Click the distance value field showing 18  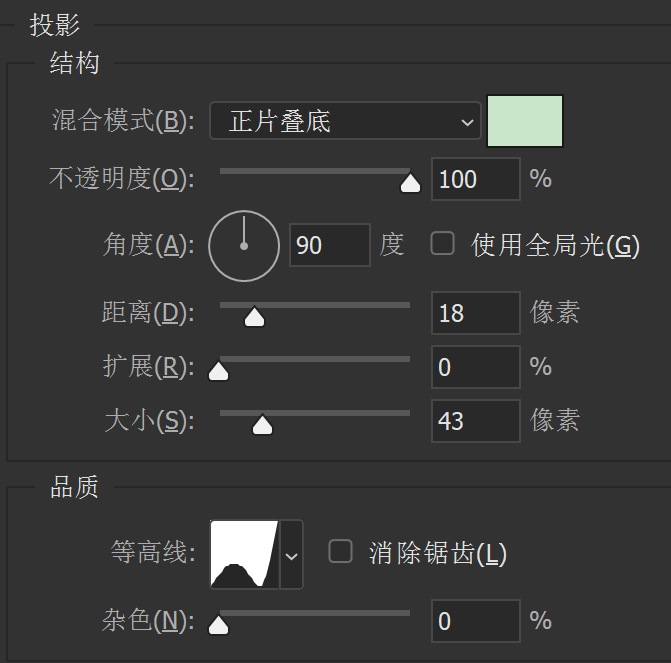point(475,313)
